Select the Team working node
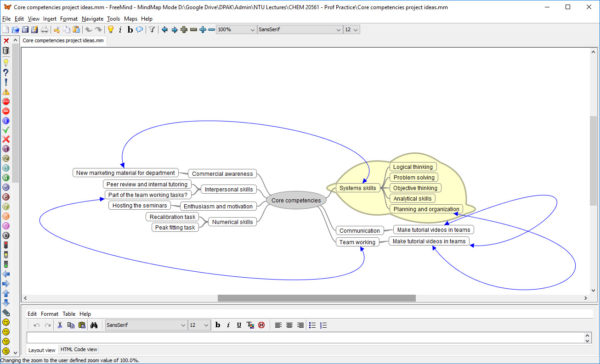This screenshot has height=364, width=600. [357, 242]
